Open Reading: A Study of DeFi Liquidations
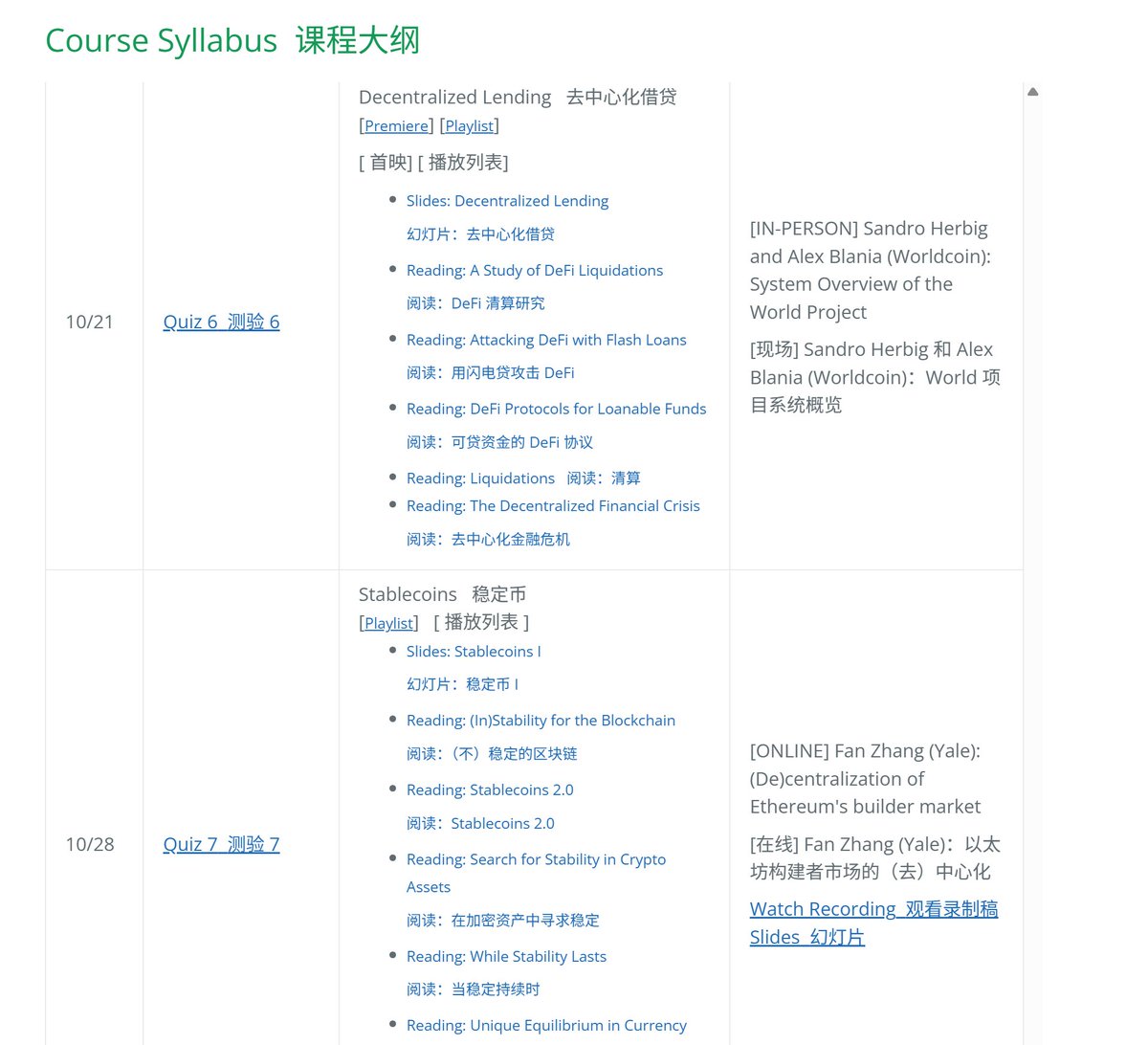1148x1045 pixels. point(535,270)
